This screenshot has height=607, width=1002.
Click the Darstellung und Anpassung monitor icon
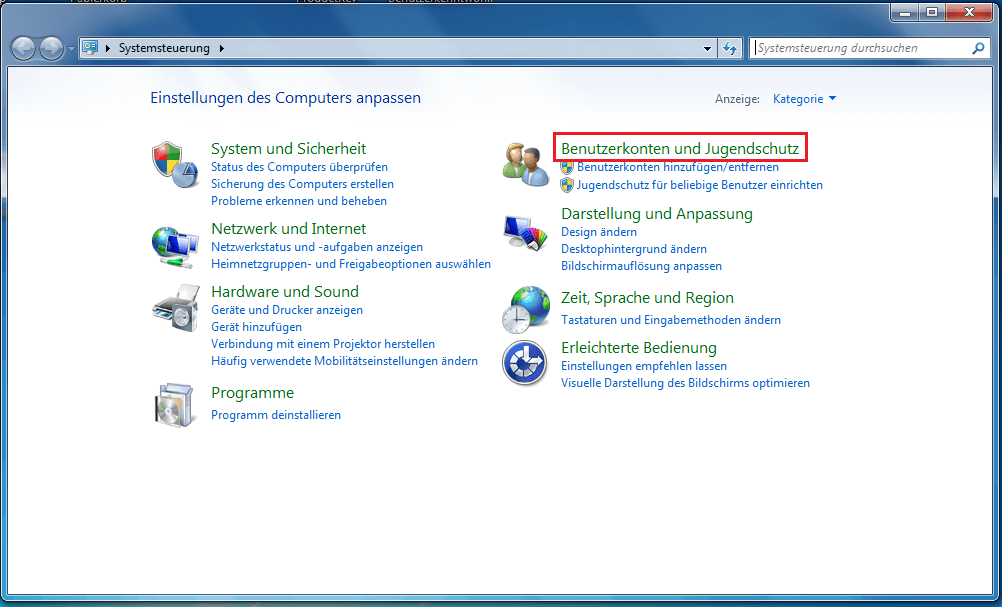click(525, 233)
